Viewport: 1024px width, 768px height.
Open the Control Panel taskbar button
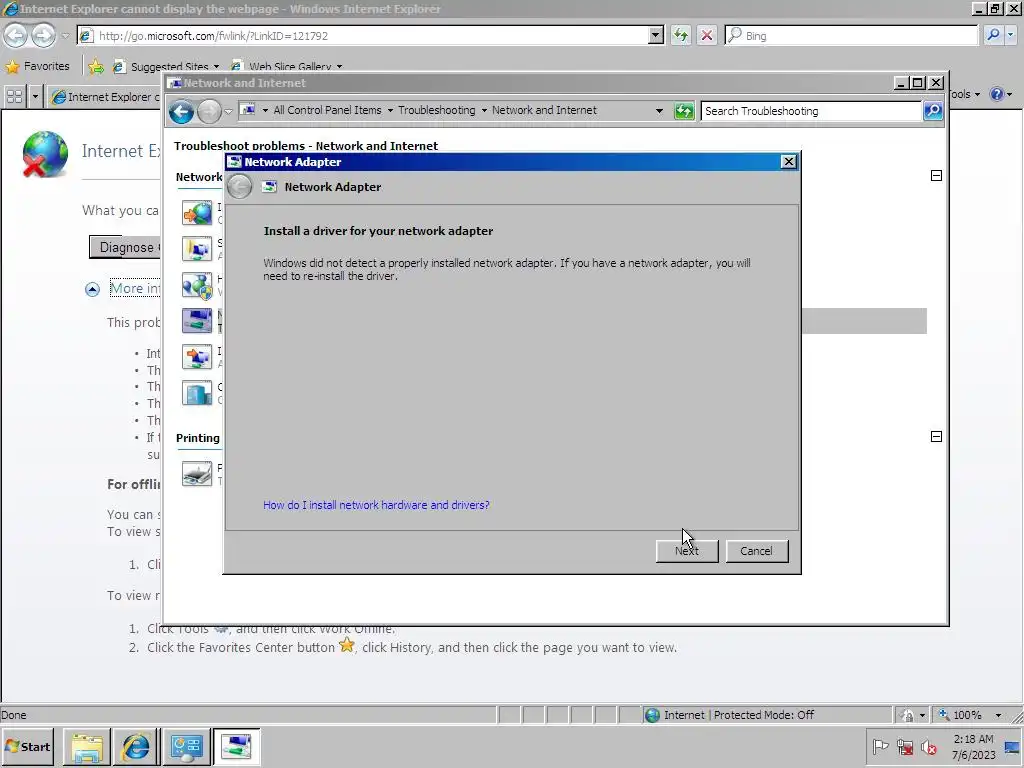[186, 747]
